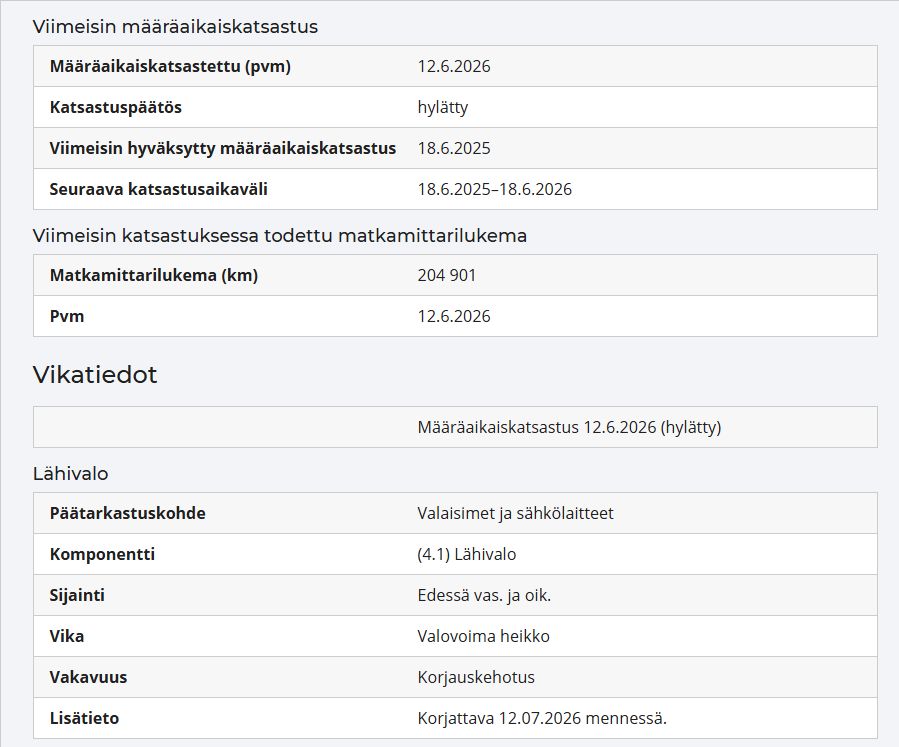
Task: Select the Katsastuspäätös row label
Action: click(115, 107)
